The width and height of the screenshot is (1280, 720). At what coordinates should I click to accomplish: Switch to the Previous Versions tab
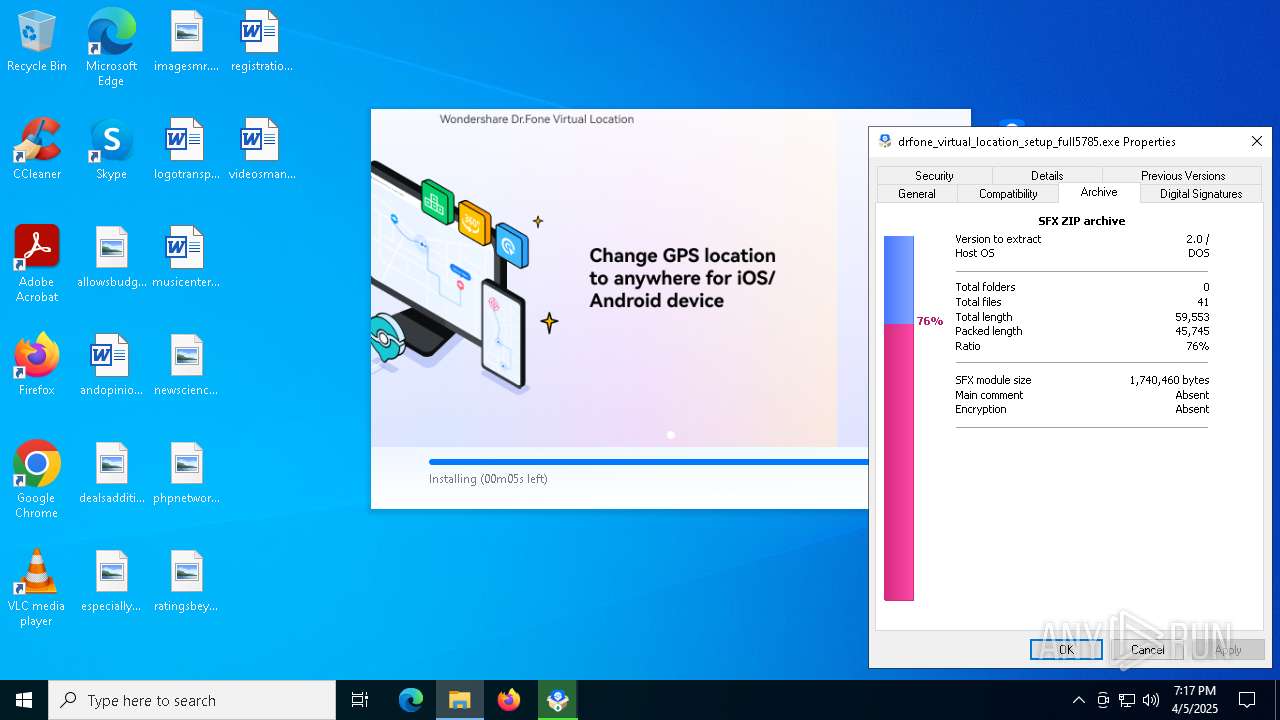click(x=1183, y=175)
